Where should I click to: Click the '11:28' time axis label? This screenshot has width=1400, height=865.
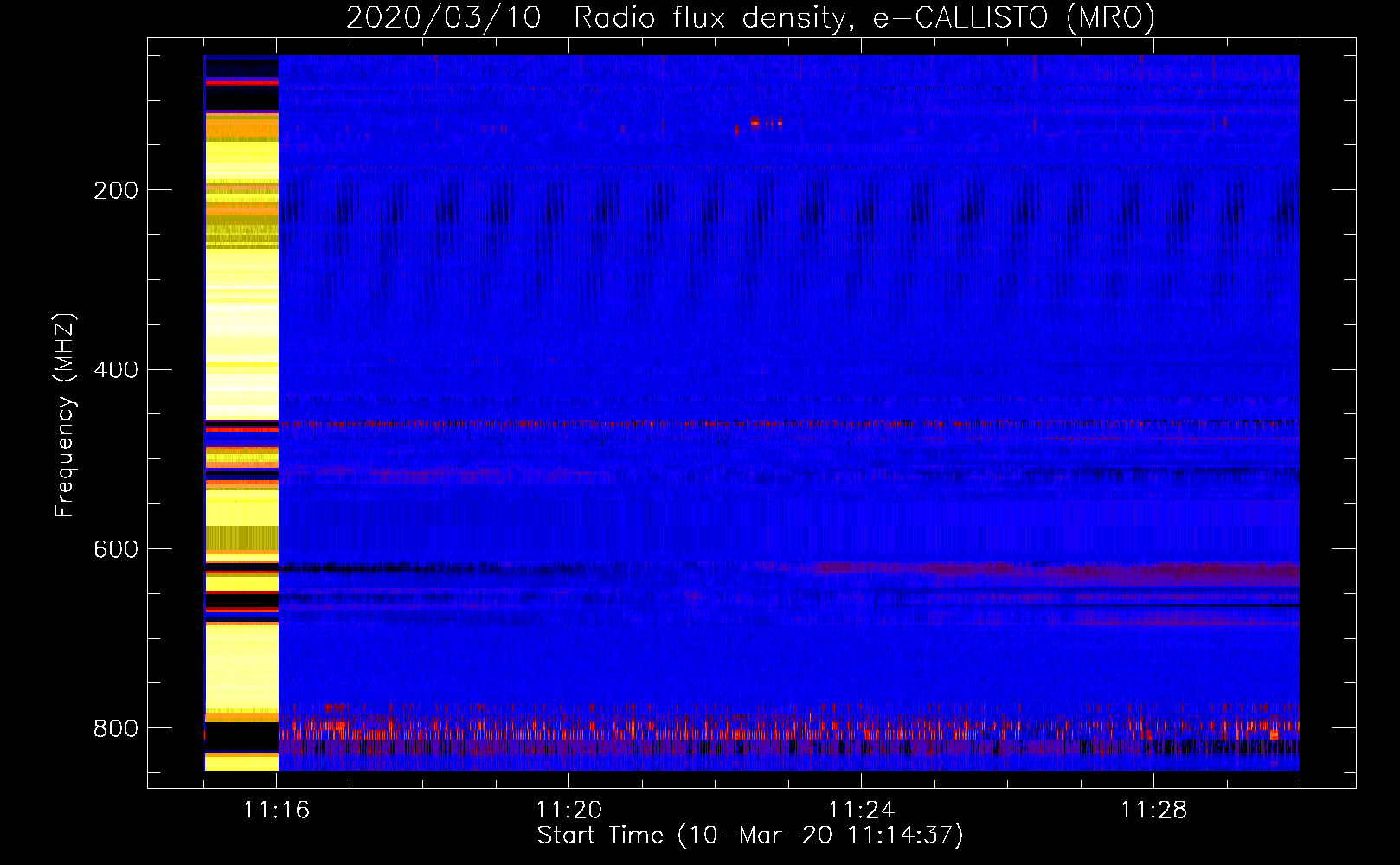(x=1153, y=811)
